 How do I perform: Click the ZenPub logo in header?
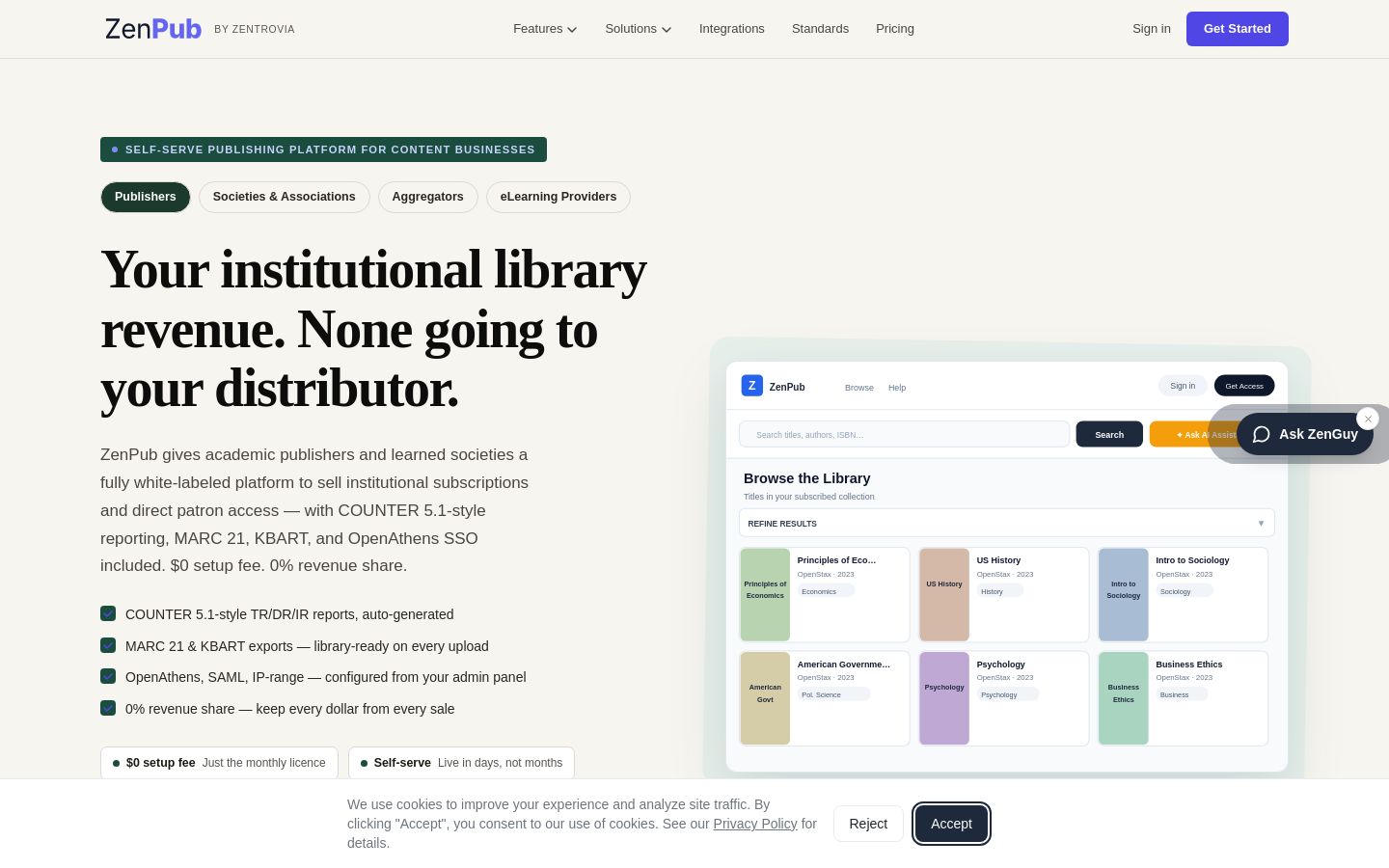pyautogui.click(x=153, y=29)
